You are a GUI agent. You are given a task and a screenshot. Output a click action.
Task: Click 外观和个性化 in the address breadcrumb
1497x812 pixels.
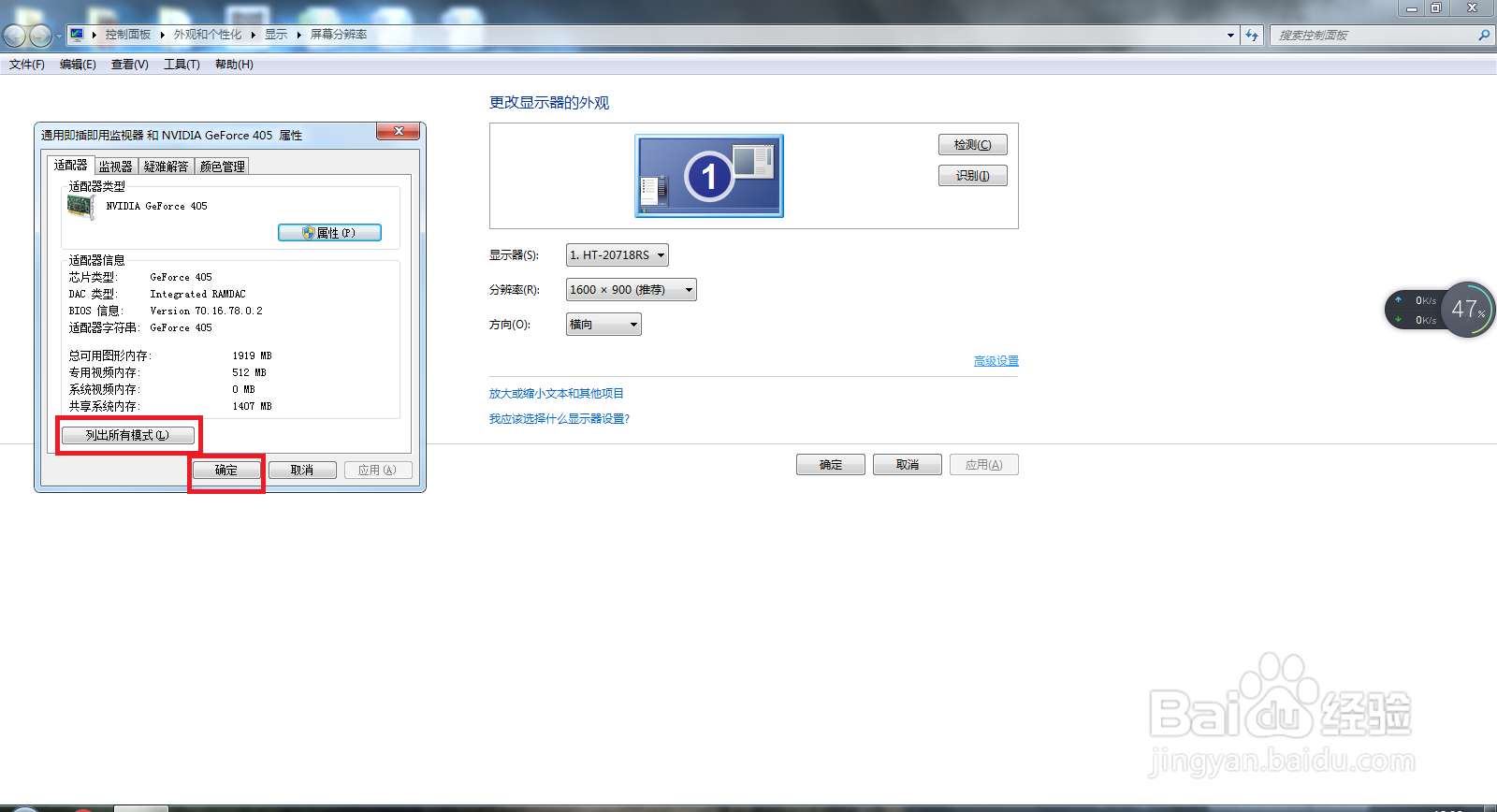point(208,35)
